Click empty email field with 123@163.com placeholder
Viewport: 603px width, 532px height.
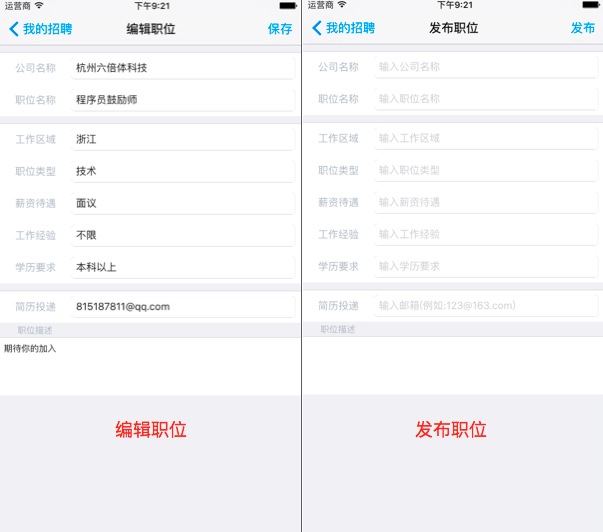click(x=485, y=305)
